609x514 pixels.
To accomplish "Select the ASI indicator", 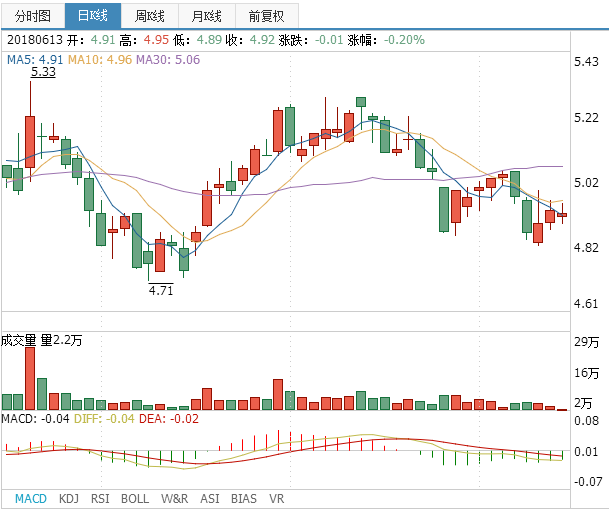I will click(210, 498).
